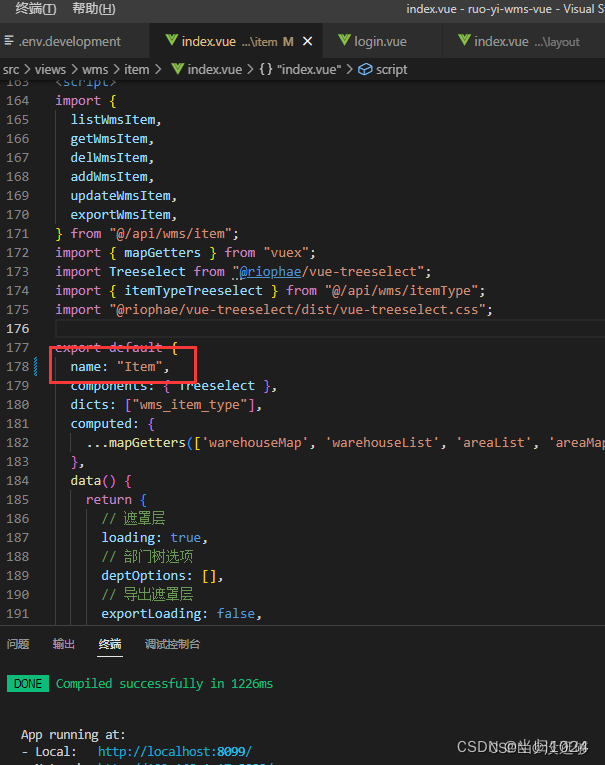The image size is (605, 765).
Task: Click the script cube icon in breadcrumb
Action: 365,70
